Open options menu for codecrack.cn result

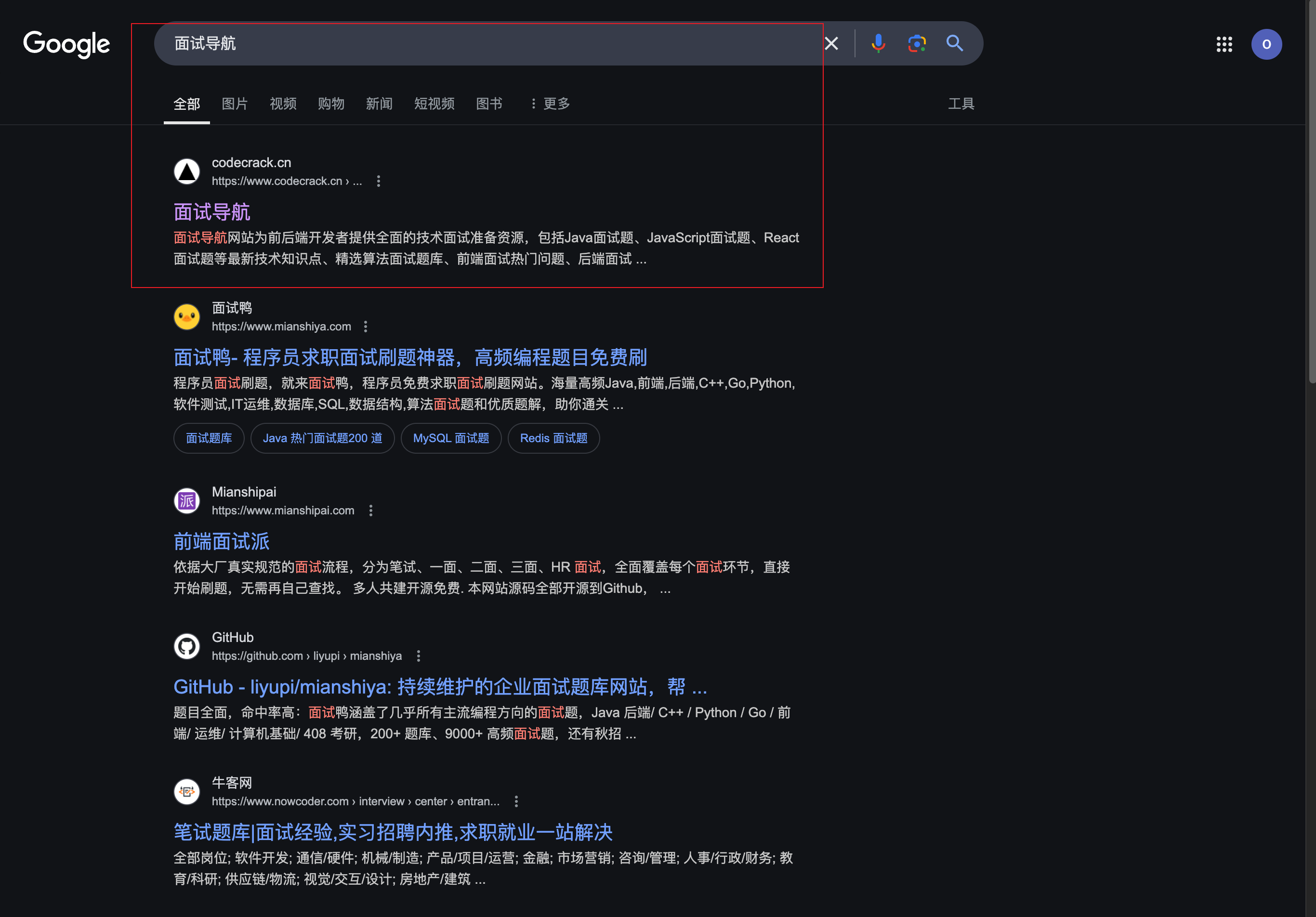point(378,181)
